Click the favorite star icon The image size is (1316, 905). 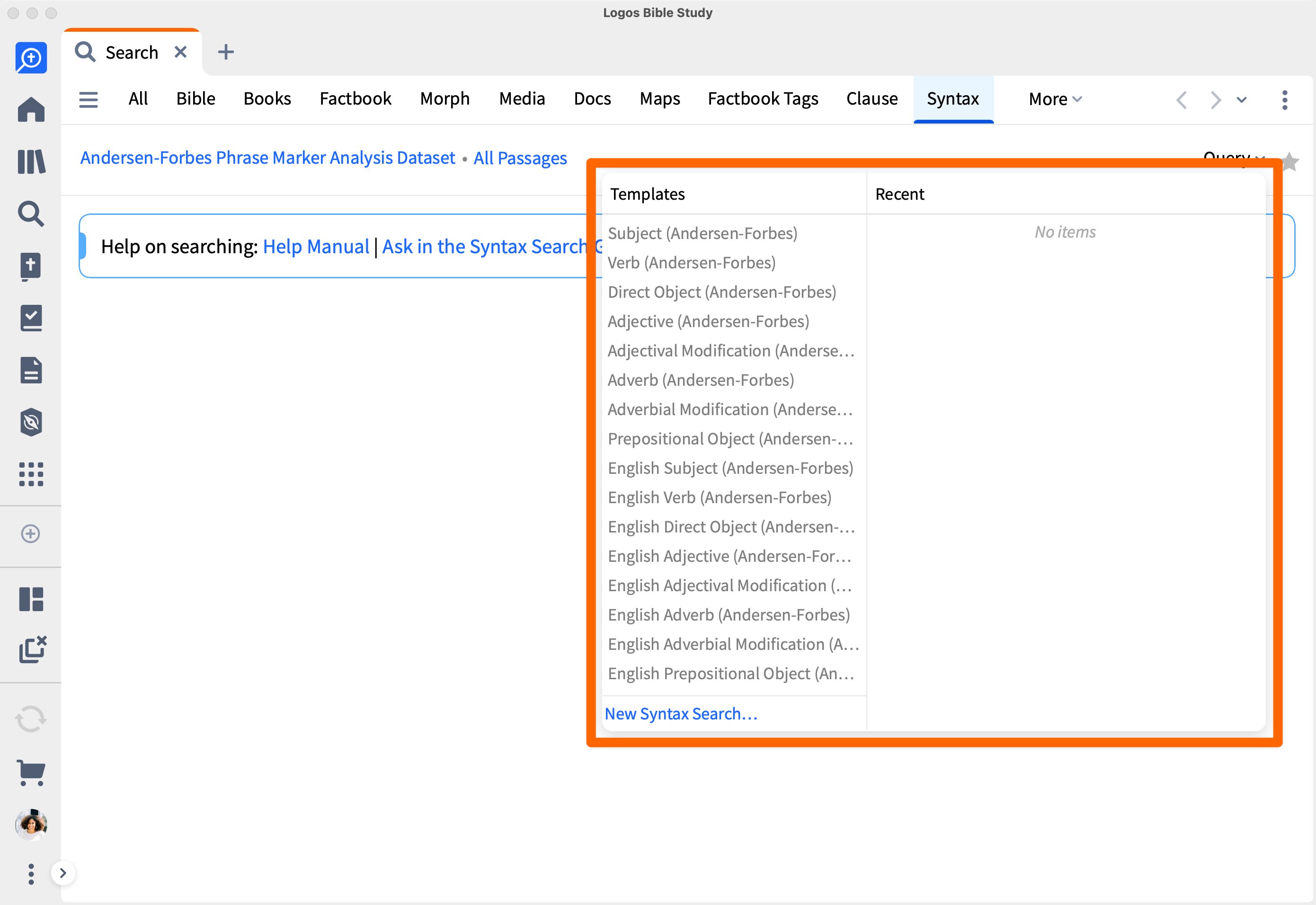pos(1290,161)
